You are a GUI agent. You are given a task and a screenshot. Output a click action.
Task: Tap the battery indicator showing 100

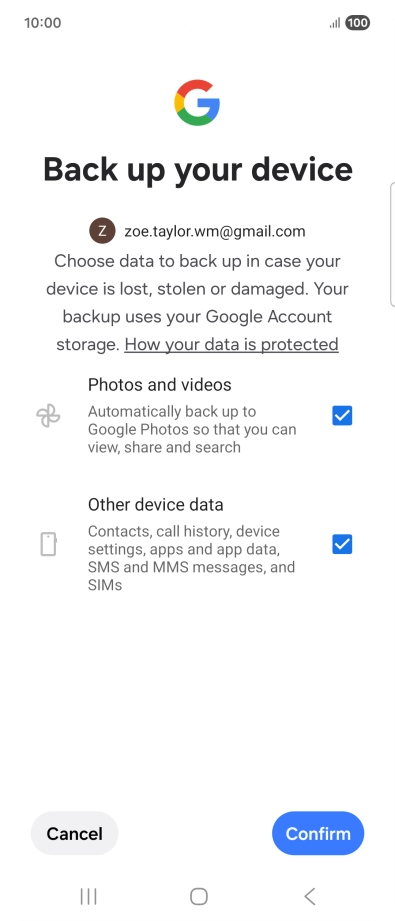coord(357,23)
